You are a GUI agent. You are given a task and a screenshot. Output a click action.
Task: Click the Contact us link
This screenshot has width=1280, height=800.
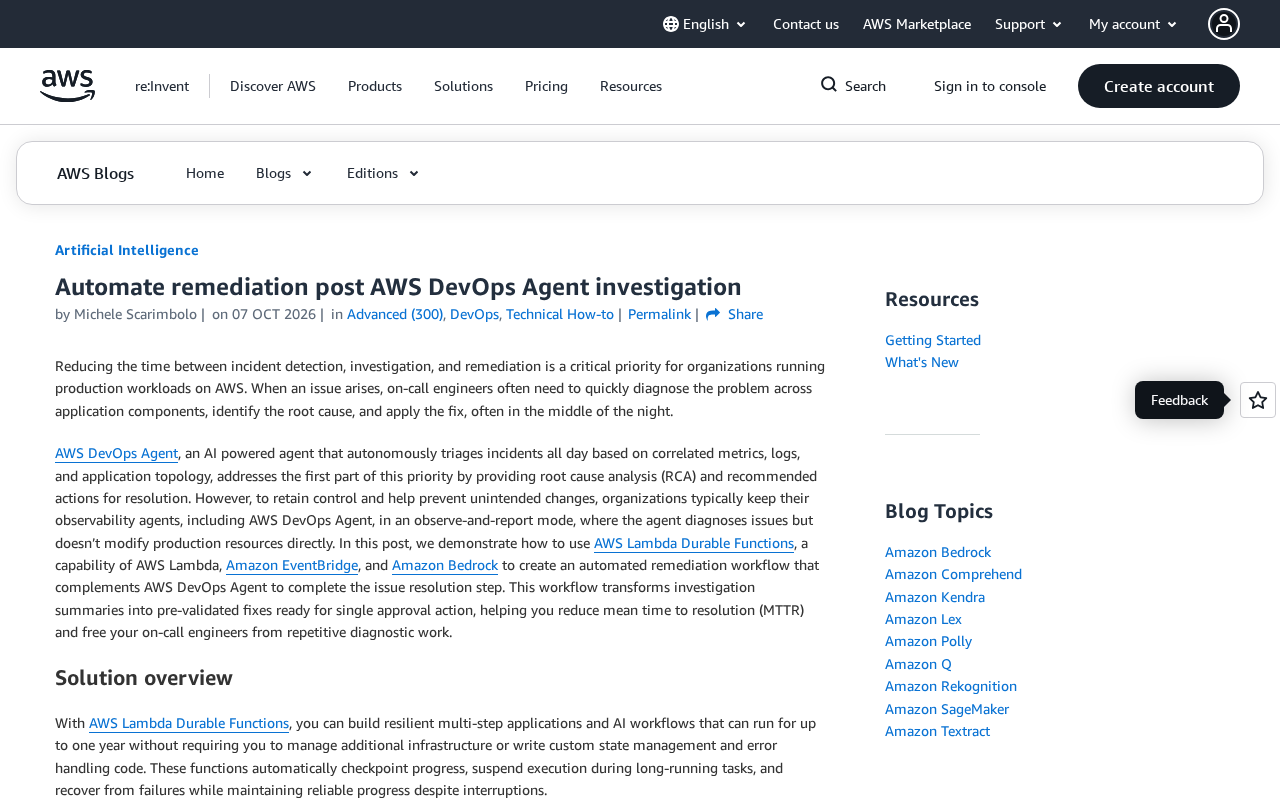(806, 24)
